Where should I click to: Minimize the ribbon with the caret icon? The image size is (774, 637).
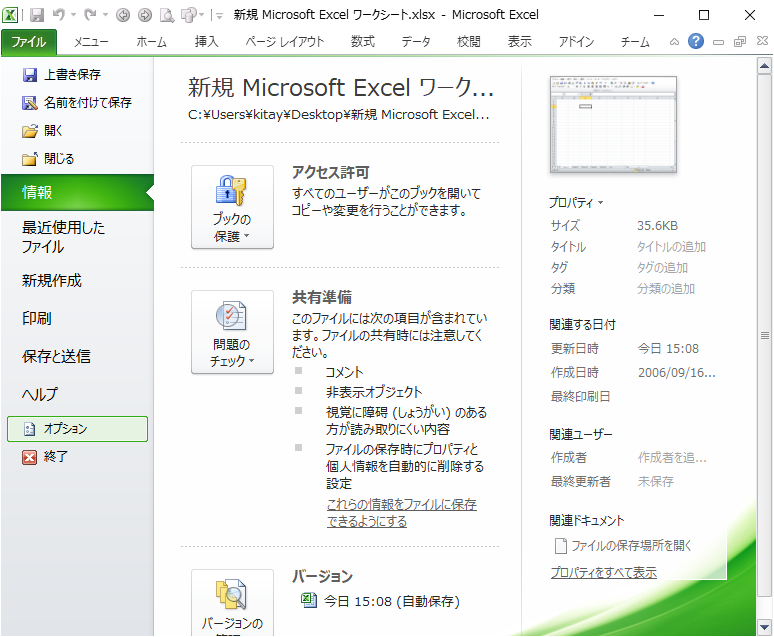coord(674,42)
